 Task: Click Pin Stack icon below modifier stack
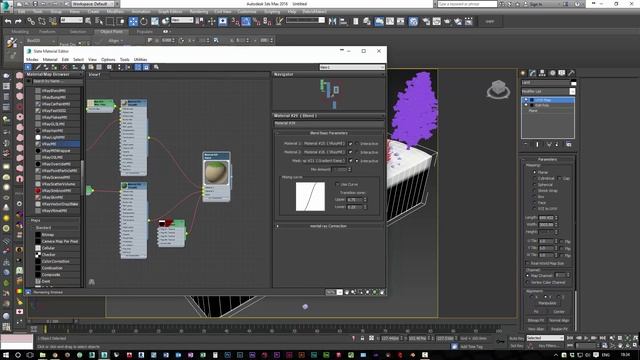coord(526,144)
